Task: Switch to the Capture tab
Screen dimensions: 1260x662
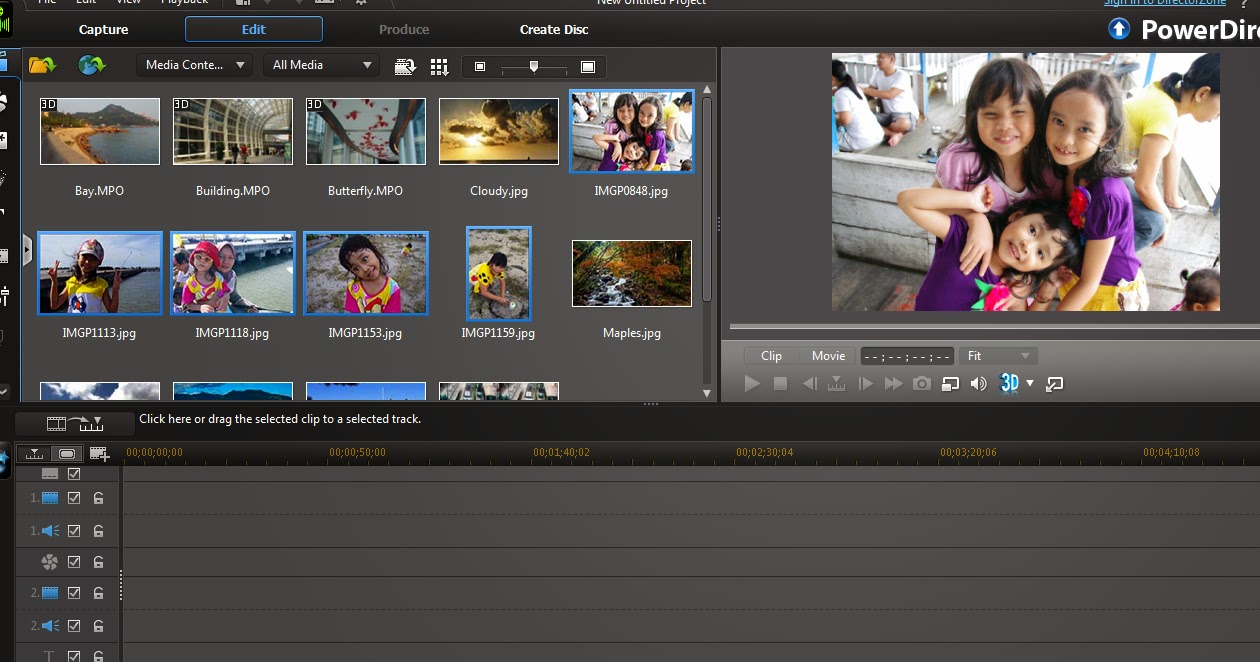Action: [x=104, y=29]
